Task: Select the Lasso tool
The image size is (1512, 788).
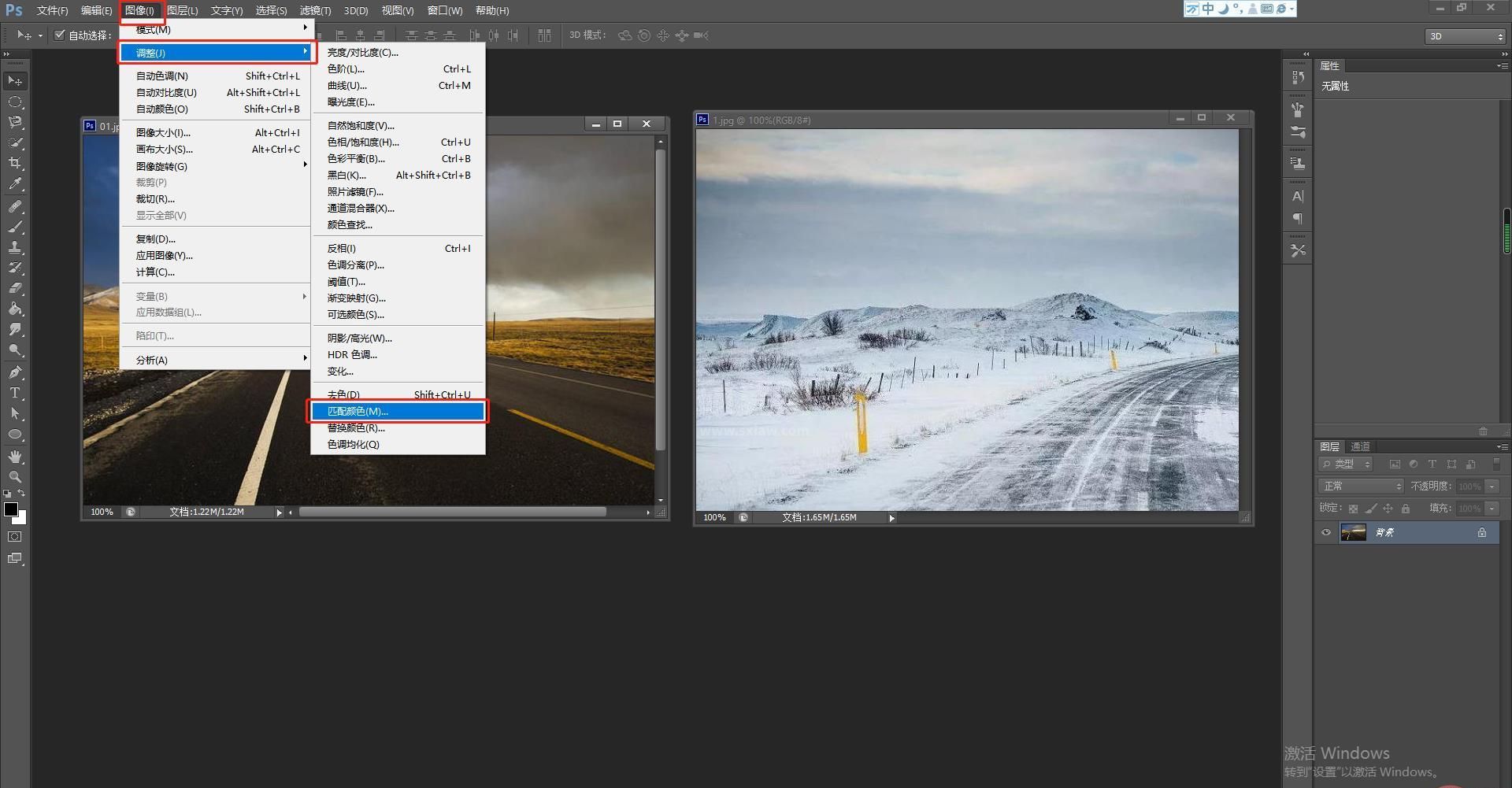Action: (x=15, y=123)
